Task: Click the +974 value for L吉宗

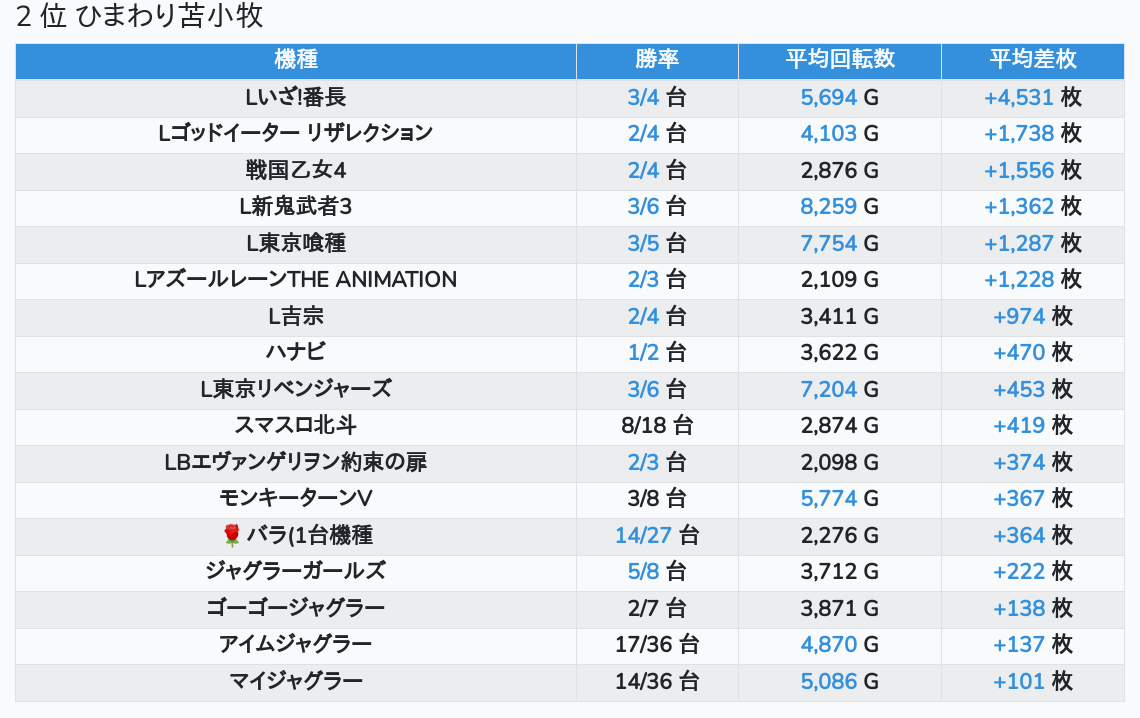Action: 1018,316
